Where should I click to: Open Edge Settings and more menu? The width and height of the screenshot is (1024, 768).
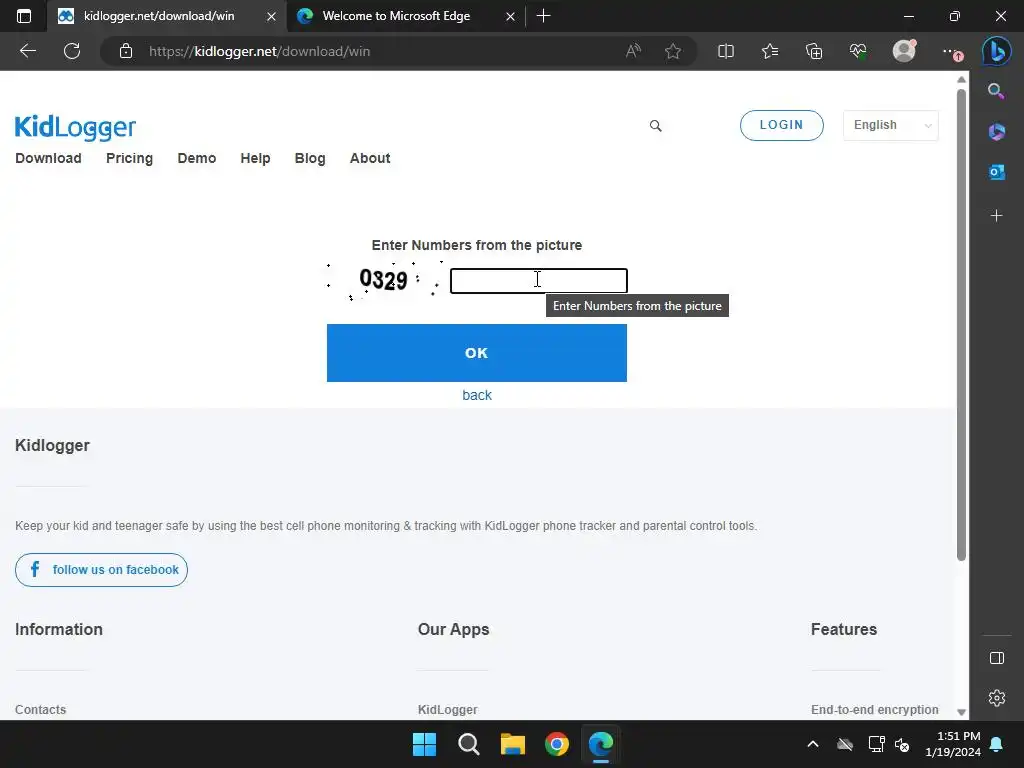[x=951, y=52]
